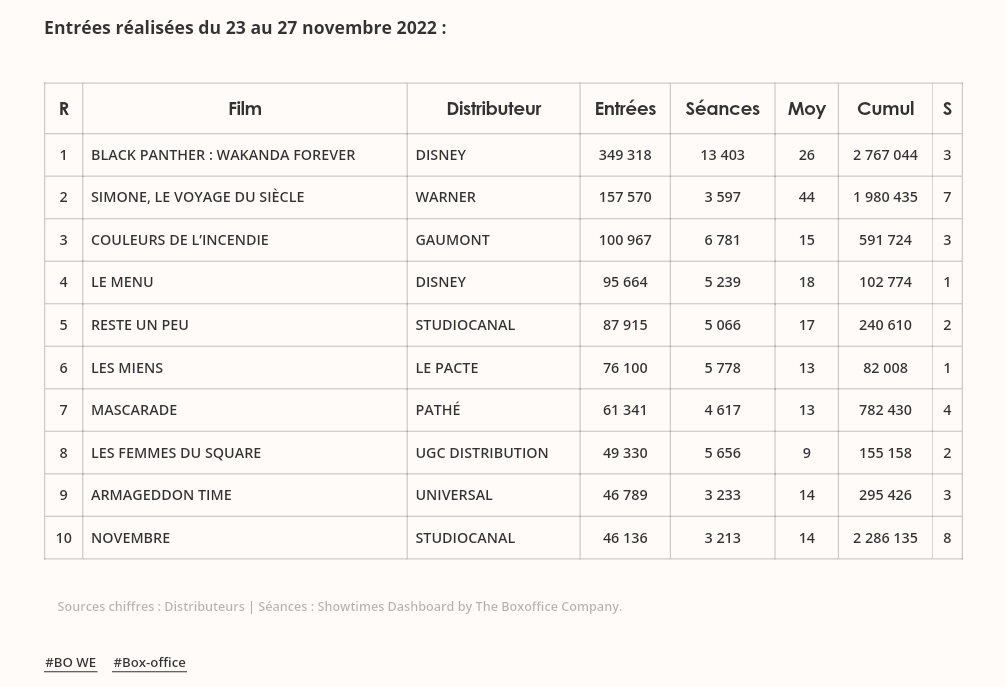Select Les Femmes du Square film cell
Image resolution: width=1005 pixels, height=687 pixels.
point(176,453)
